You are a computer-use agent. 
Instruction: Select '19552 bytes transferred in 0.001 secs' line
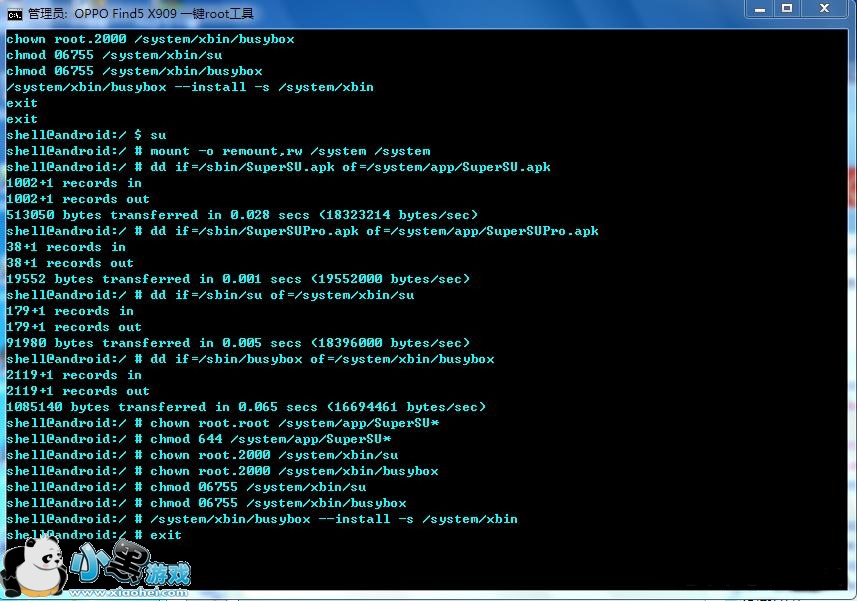pyautogui.click(x=238, y=279)
